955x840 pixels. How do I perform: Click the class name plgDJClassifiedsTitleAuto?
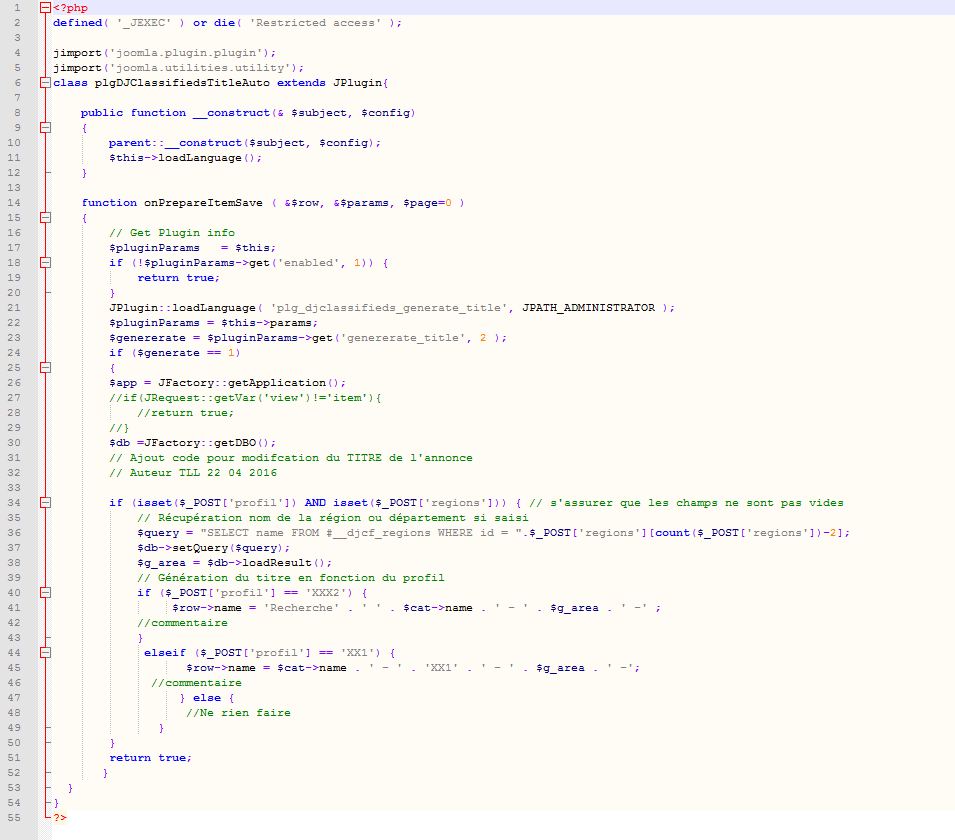pyautogui.click(x=182, y=83)
